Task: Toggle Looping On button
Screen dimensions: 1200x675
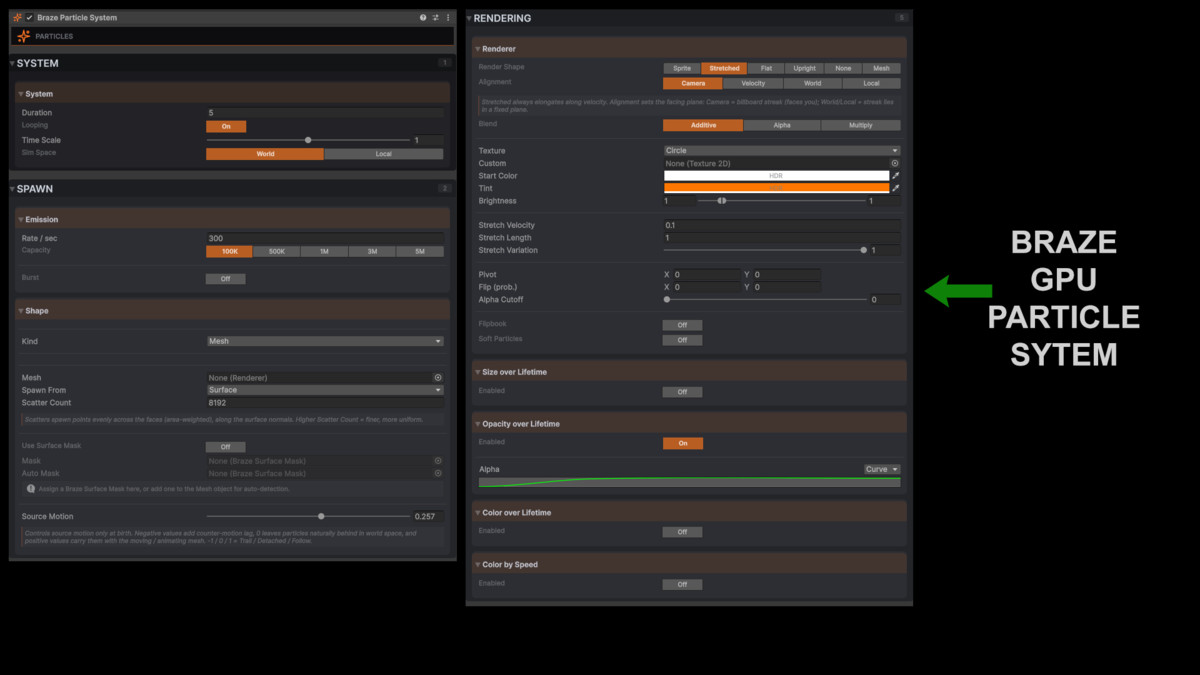Action: [226, 126]
